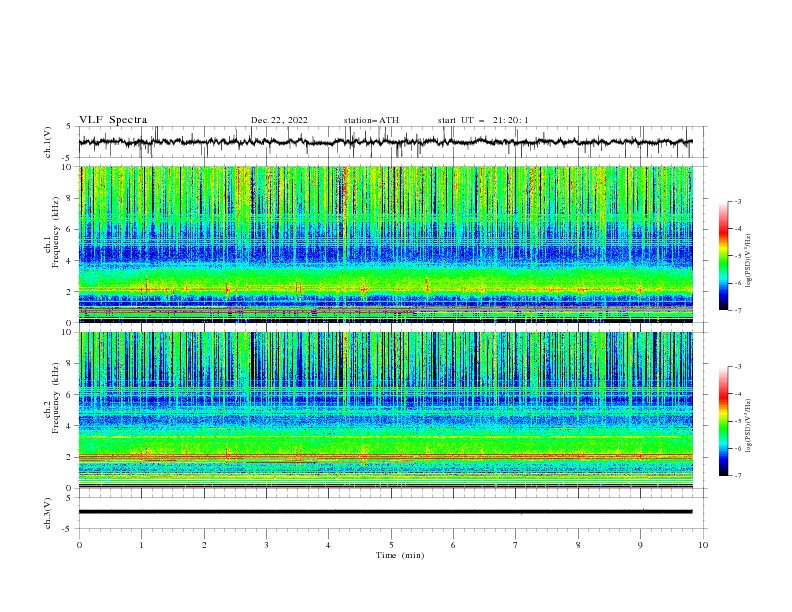The height and width of the screenshot is (612, 792).
Task: Click the ch.1 color scale bar
Action: [724, 256]
